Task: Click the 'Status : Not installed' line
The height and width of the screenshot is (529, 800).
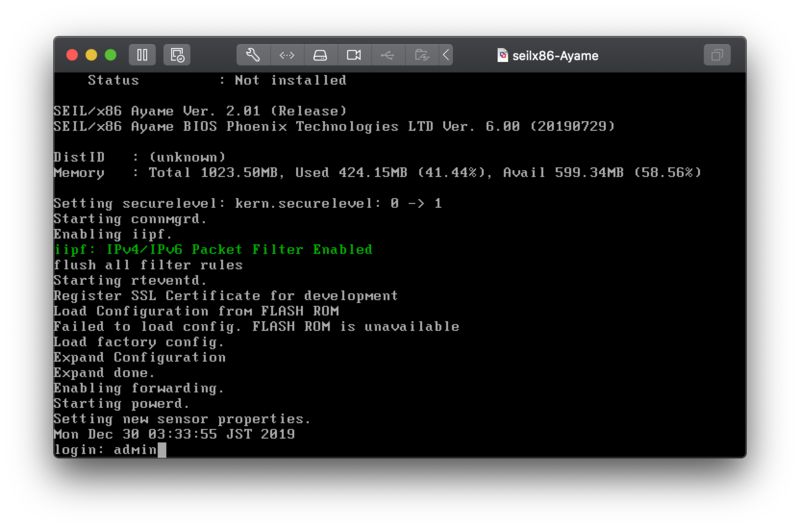Action: (x=217, y=80)
